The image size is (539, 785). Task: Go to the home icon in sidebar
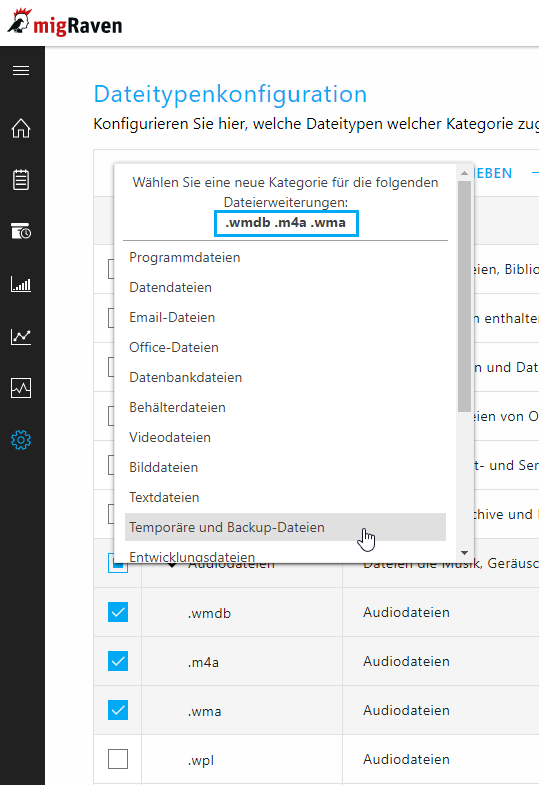click(x=21, y=128)
